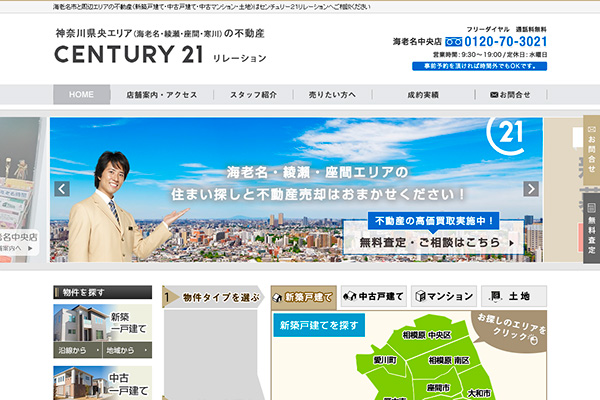This screenshot has height=400, width=600.
Task: Advance to the next banner slide arrow
Action: [x=531, y=189]
